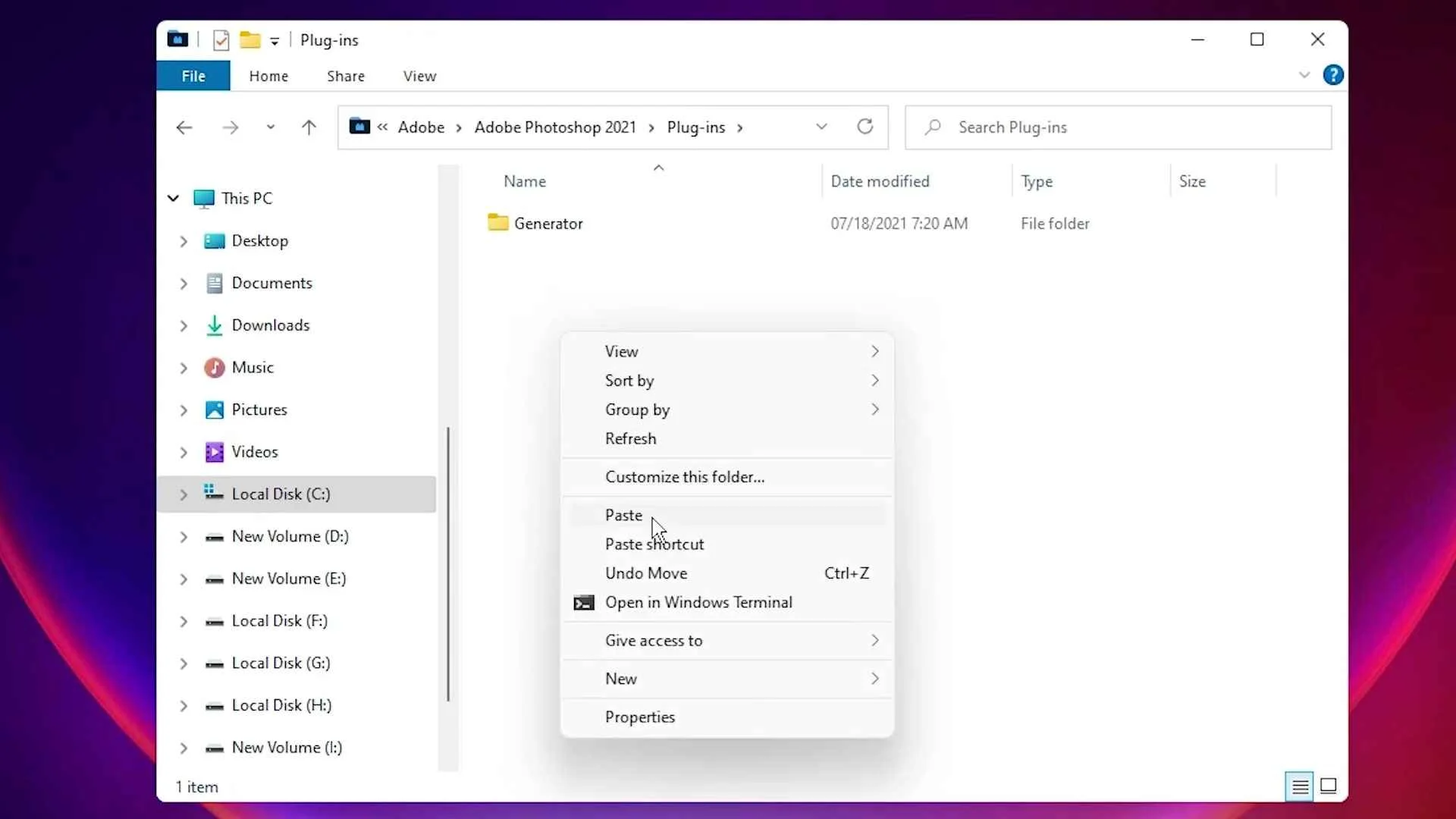Expand the Desktop tree node

point(184,241)
